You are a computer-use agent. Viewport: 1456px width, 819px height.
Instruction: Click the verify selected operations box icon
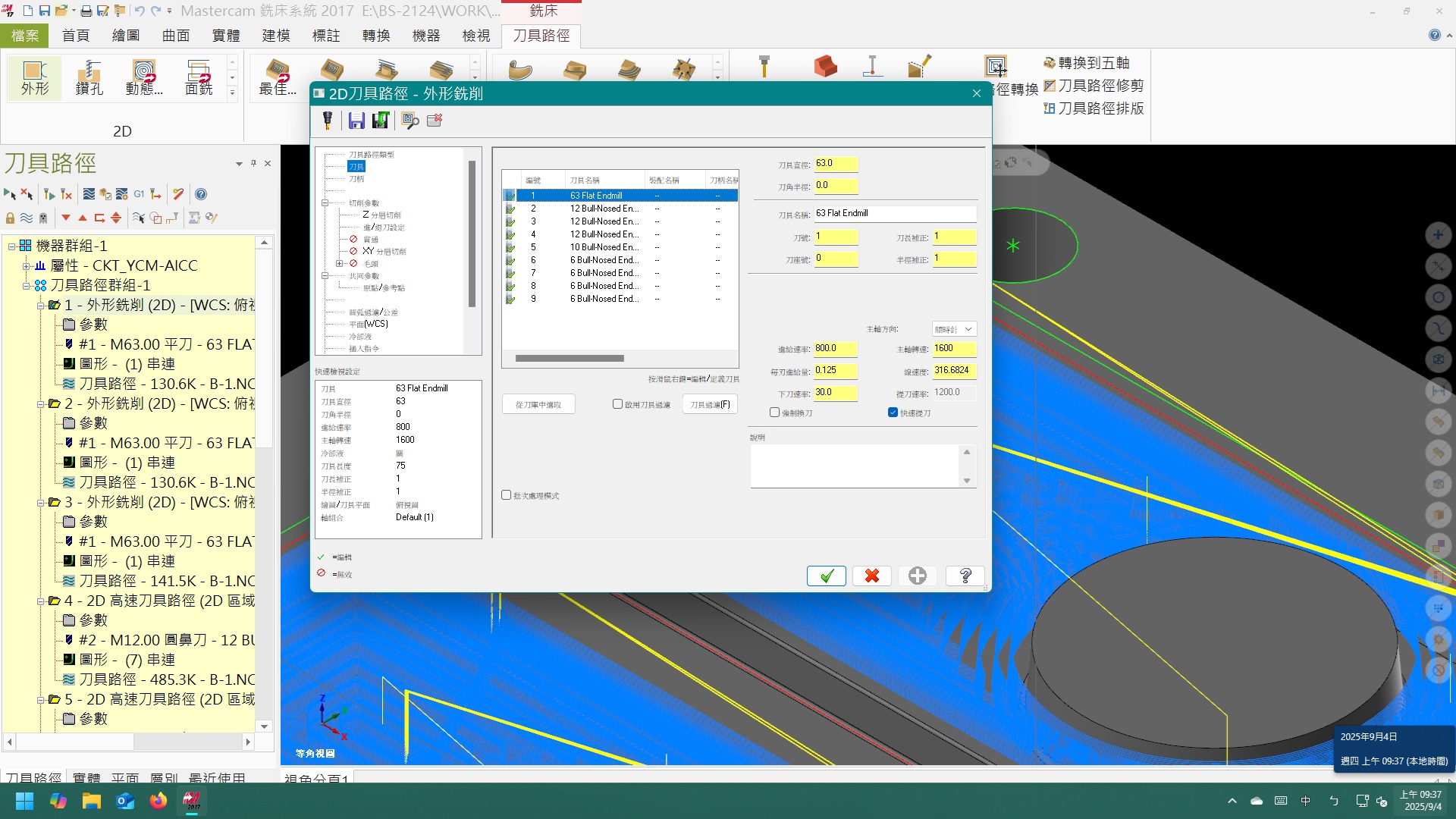click(x=105, y=194)
